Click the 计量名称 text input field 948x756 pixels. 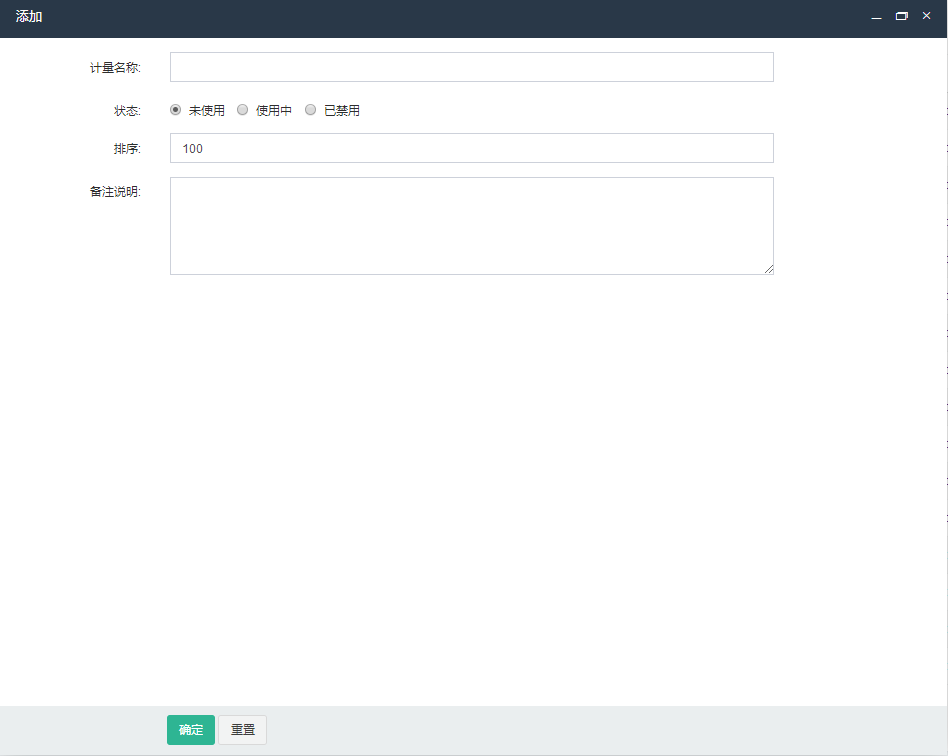point(471,67)
